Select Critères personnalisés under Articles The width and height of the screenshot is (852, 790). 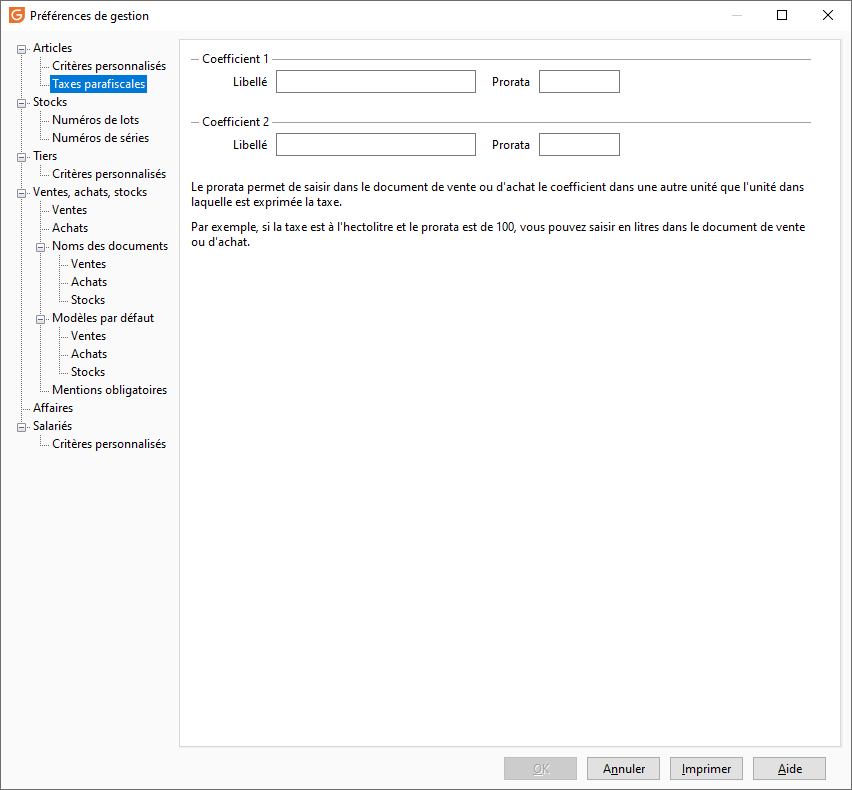109,66
